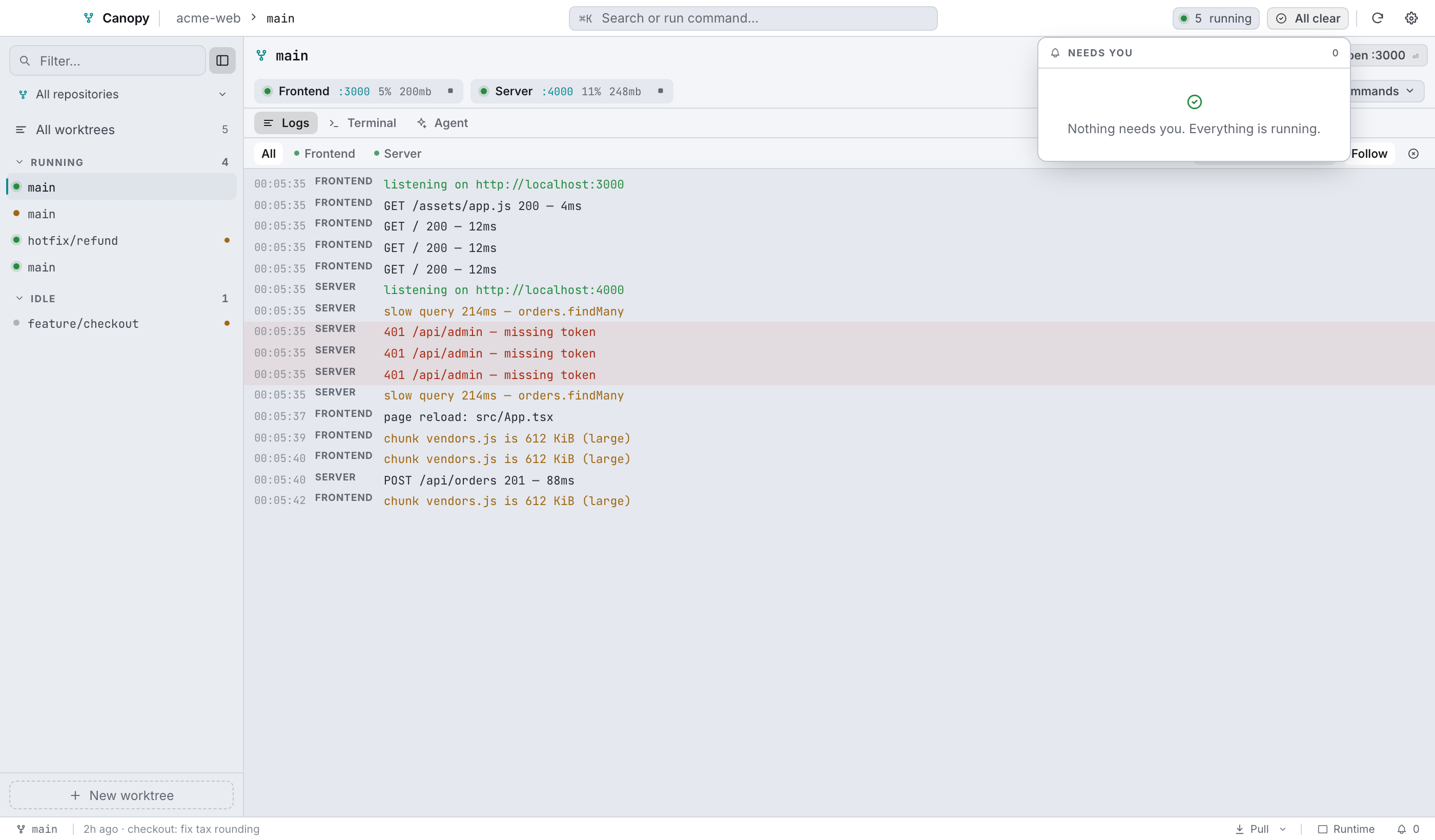Click the Server :4000 process chip
This screenshot has height=840, width=1435.
(x=572, y=91)
